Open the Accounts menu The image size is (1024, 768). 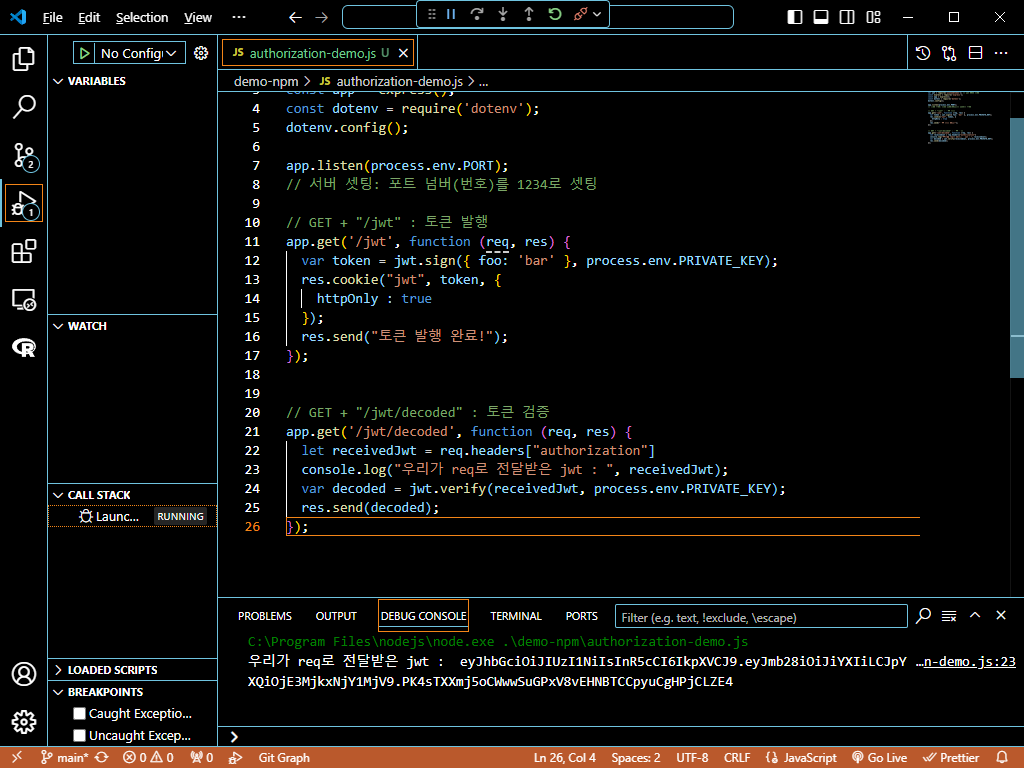[24, 674]
